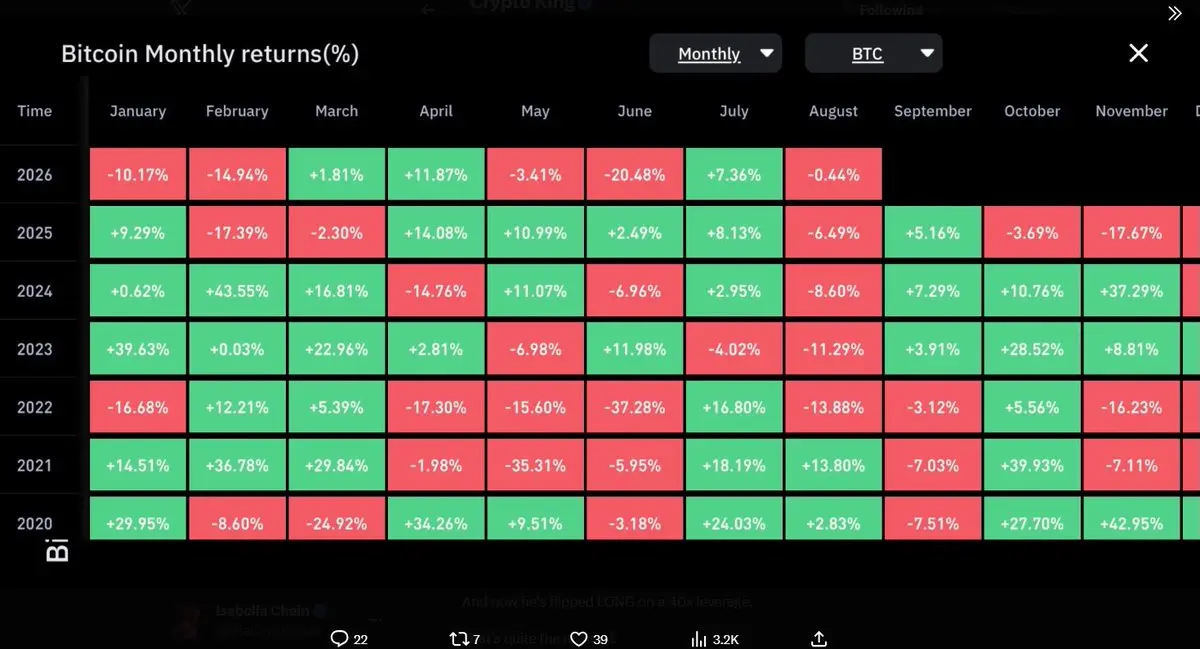The width and height of the screenshot is (1200, 649).
Task: Click the double-chevron expand icon
Action: click(x=1175, y=13)
